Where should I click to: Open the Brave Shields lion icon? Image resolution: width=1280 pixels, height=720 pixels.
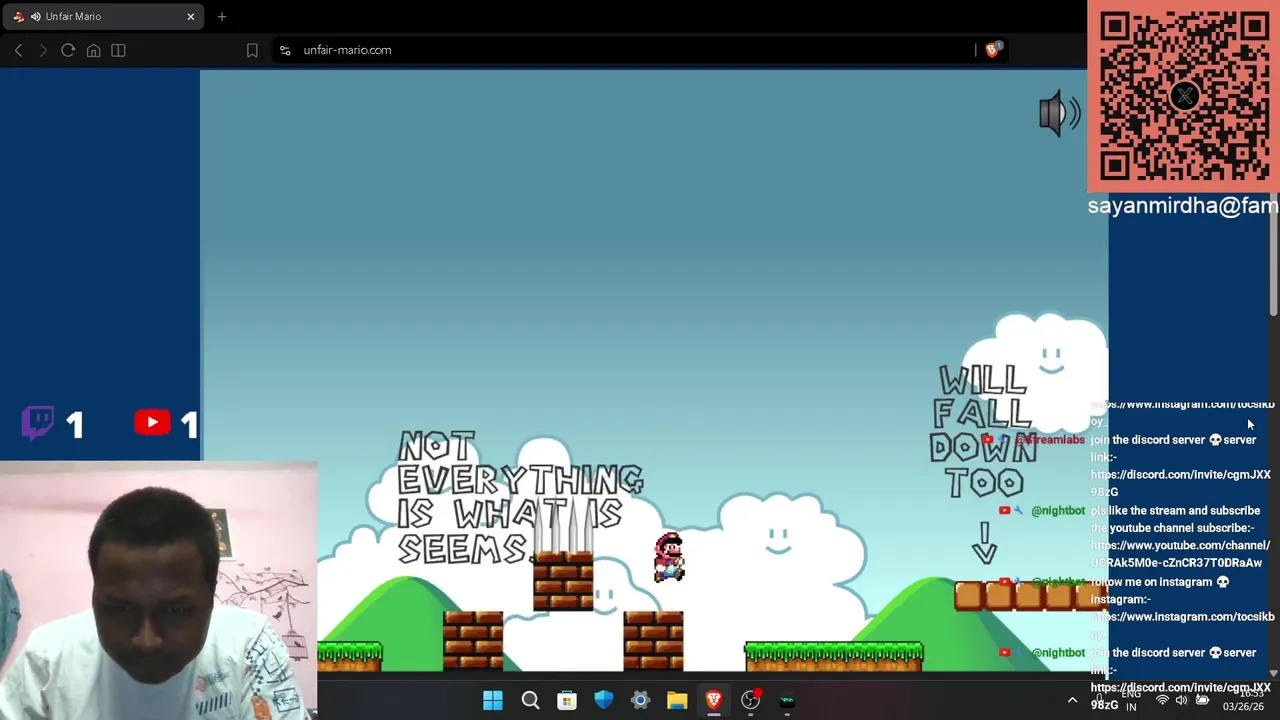(x=992, y=50)
